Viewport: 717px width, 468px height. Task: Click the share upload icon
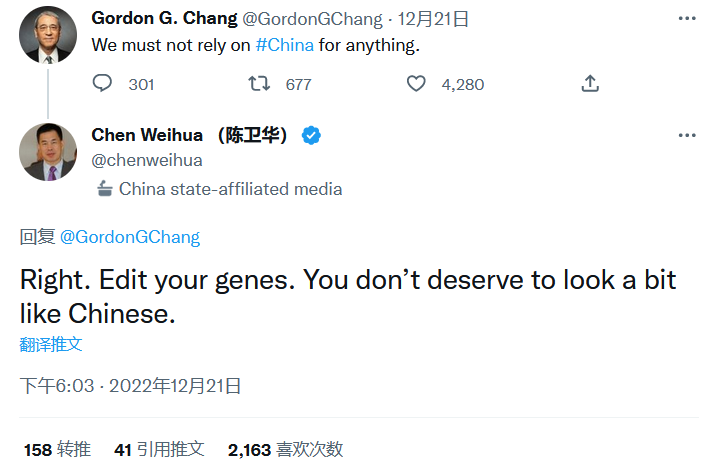coord(590,84)
